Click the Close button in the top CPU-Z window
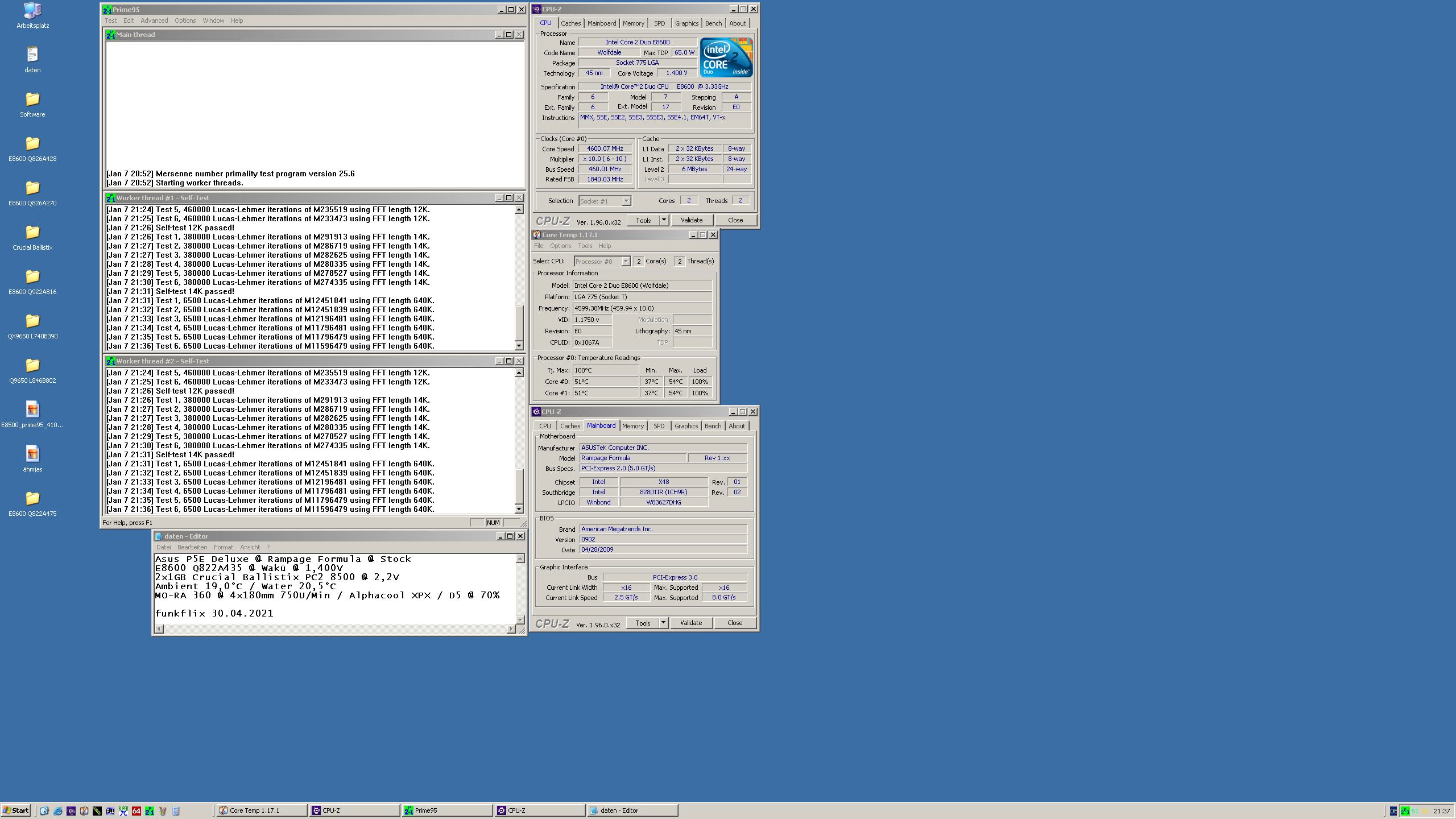This screenshot has width=1456, height=819. 735,220
